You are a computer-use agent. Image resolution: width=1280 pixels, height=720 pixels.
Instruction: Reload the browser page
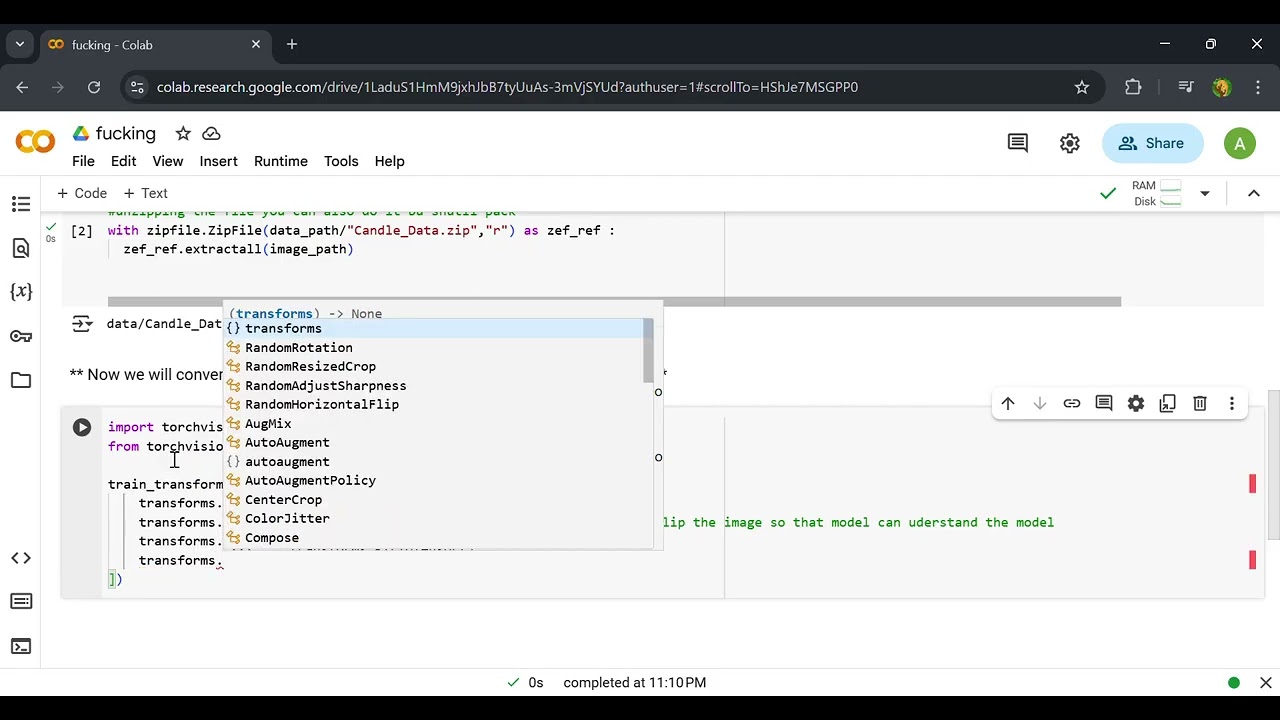coord(94,87)
